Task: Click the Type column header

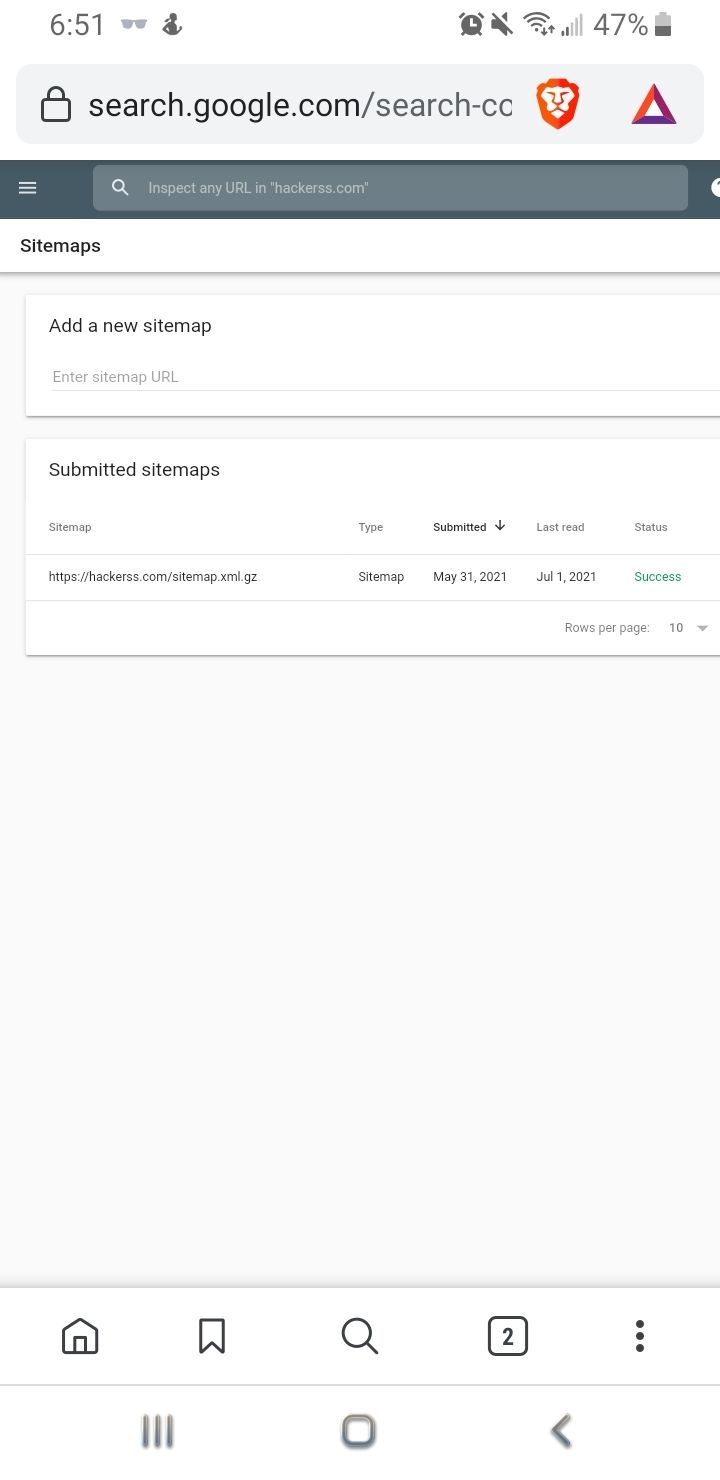Action: (x=370, y=527)
